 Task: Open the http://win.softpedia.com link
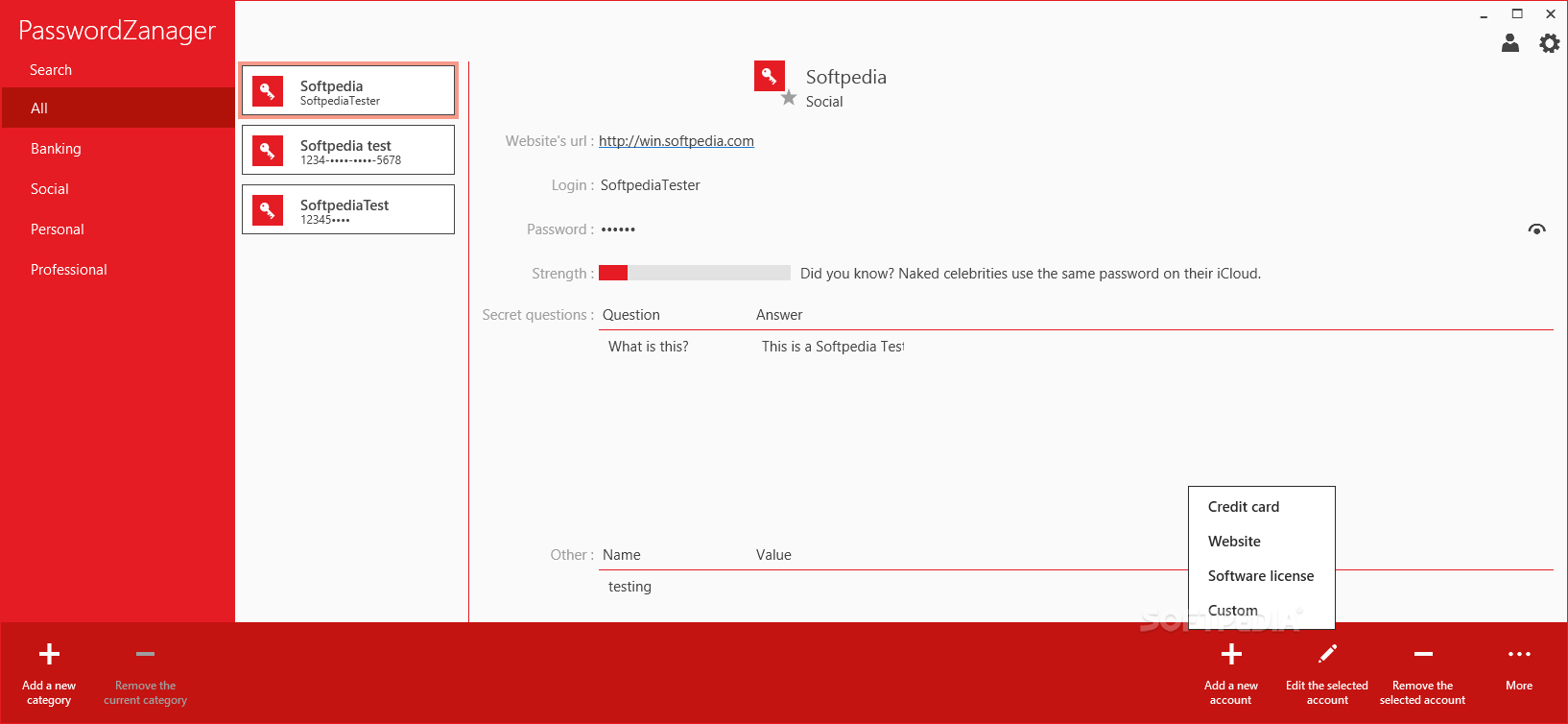(x=677, y=141)
